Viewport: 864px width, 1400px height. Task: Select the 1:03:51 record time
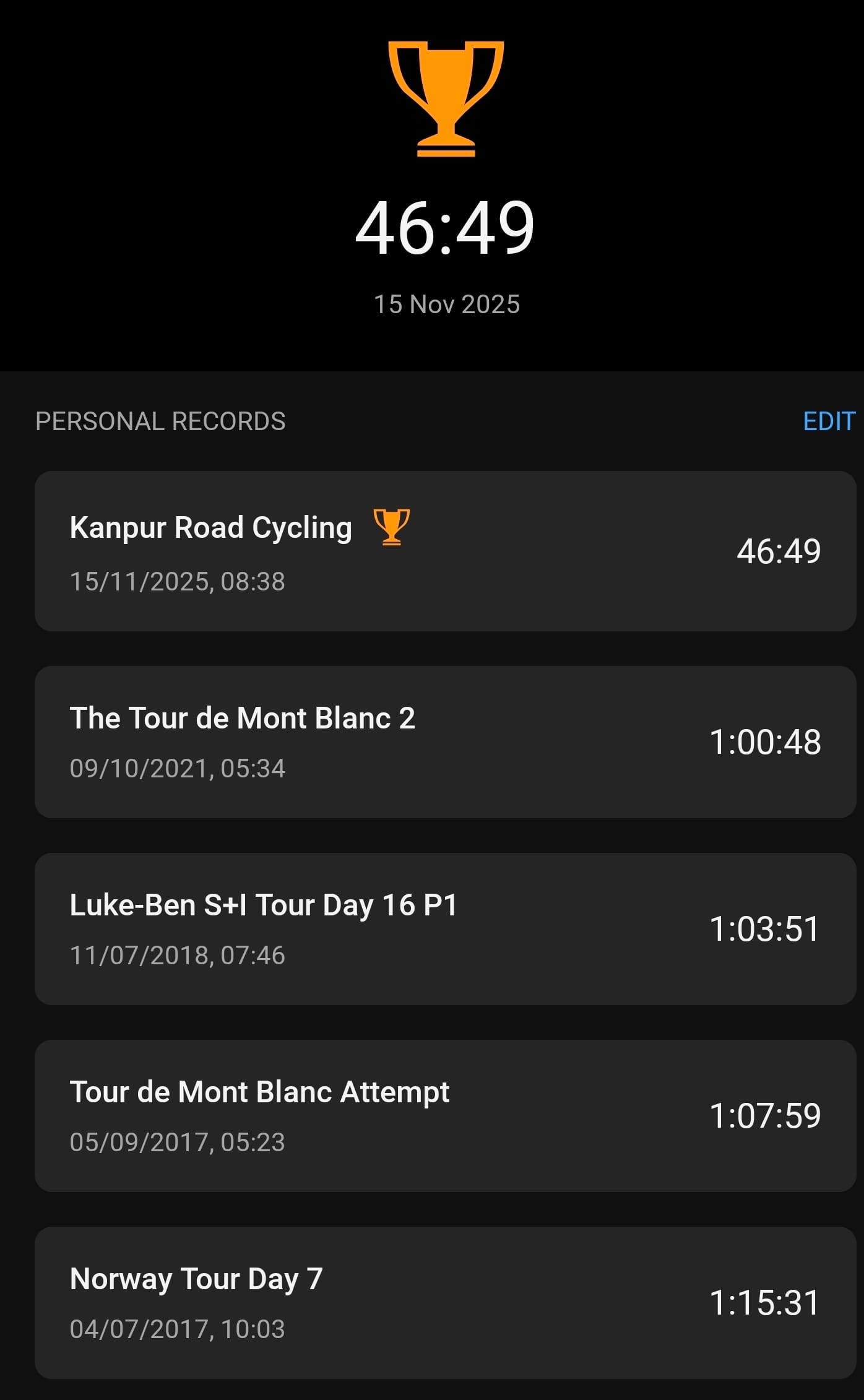click(x=764, y=929)
